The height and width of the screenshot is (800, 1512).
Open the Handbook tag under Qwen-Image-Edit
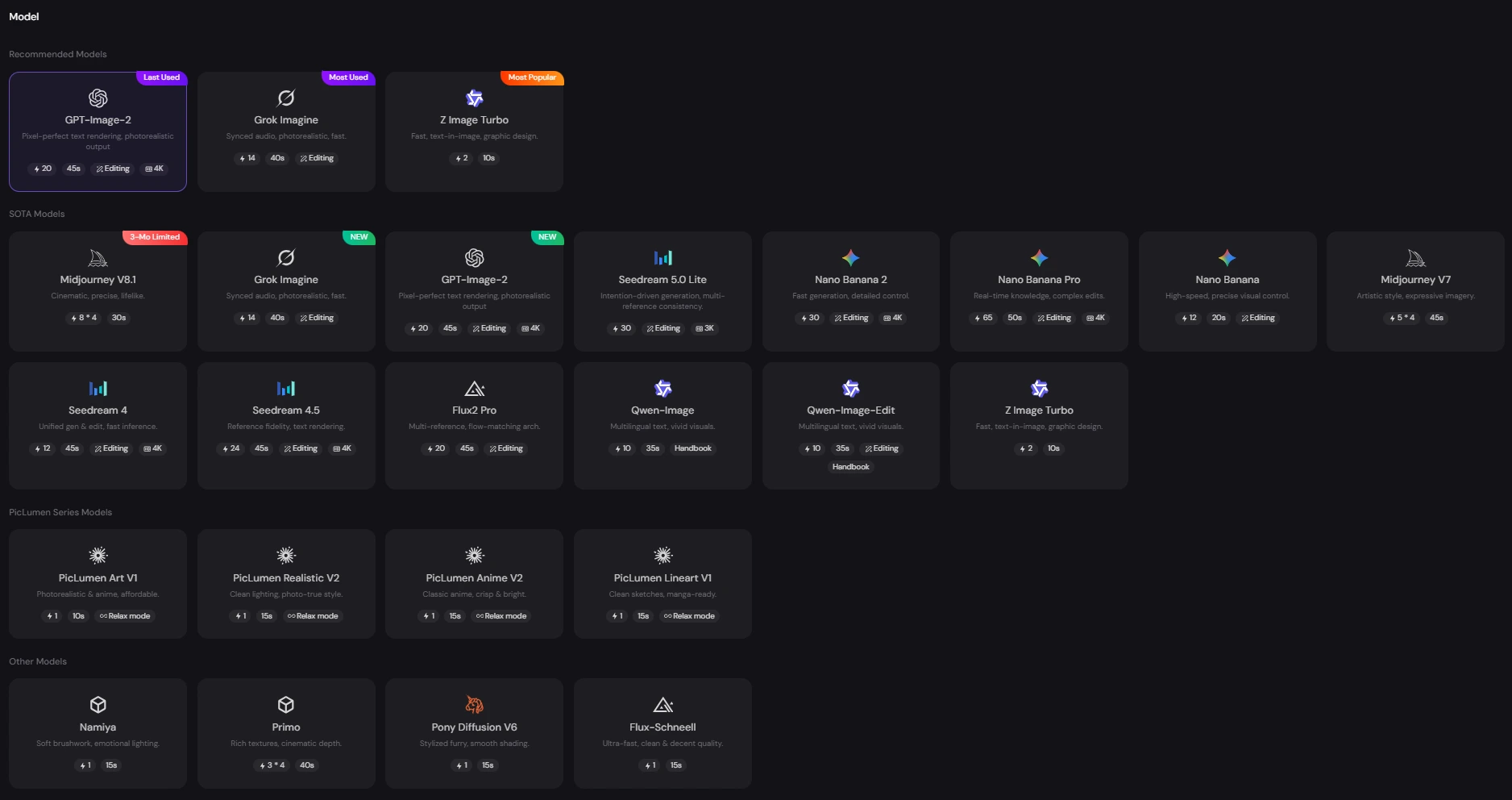pos(850,467)
